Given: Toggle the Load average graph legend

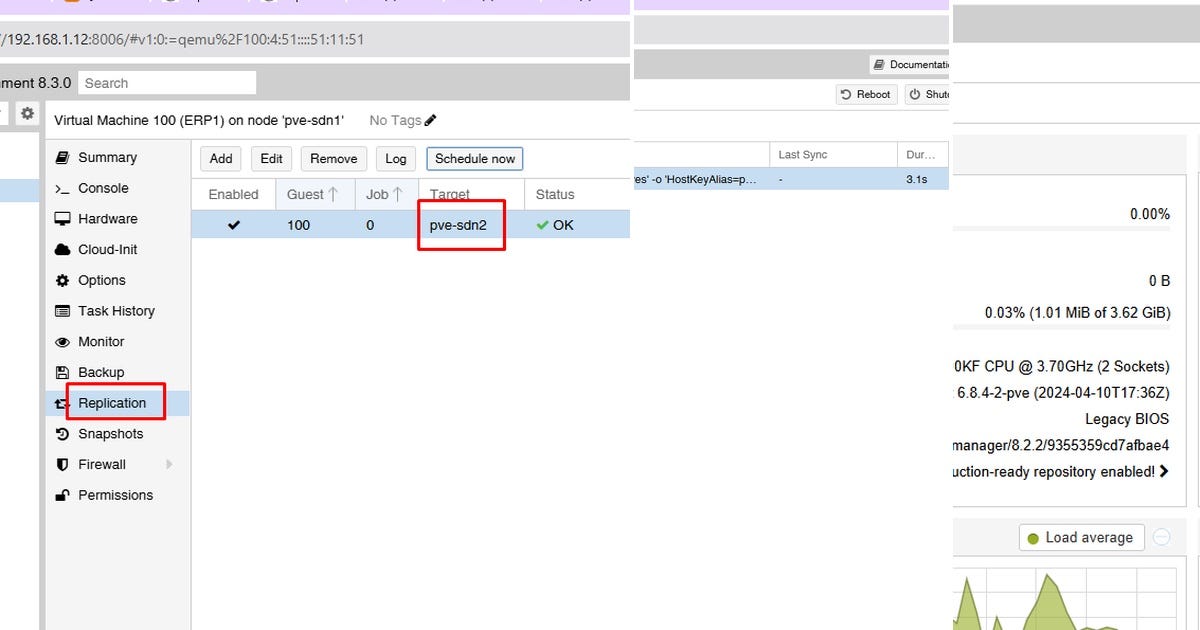Looking at the screenshot, I should coord(1081,537).
